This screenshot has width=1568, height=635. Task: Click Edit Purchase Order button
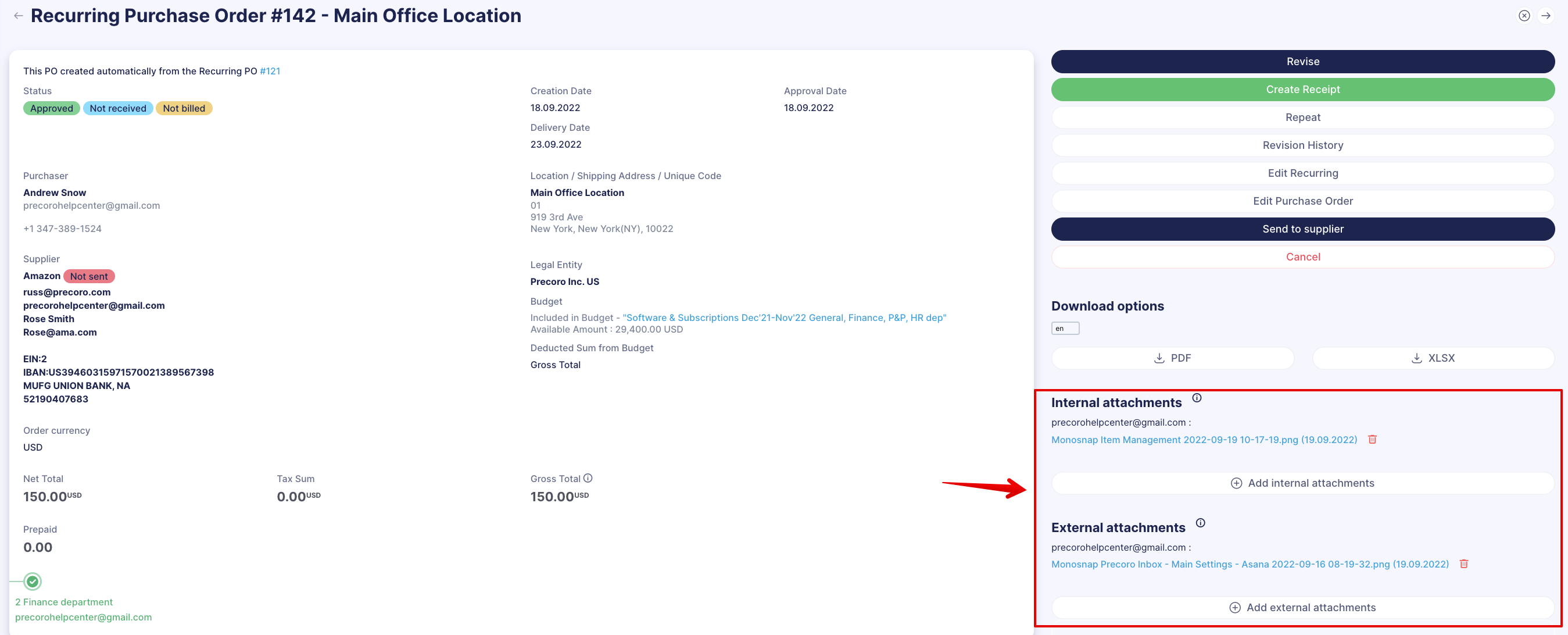1302,201
